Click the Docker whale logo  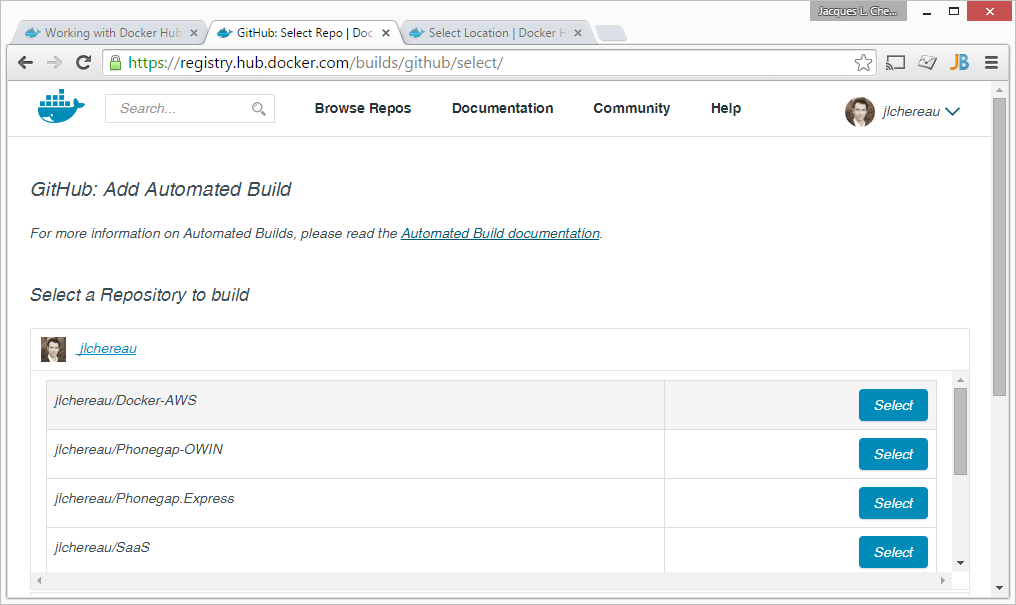pyautogui.click(x=61, y=106)
